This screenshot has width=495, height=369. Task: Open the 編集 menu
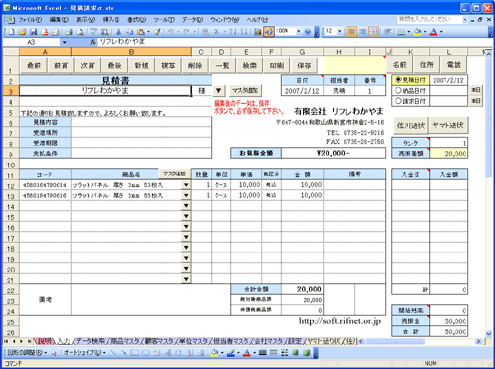[59, 20]
